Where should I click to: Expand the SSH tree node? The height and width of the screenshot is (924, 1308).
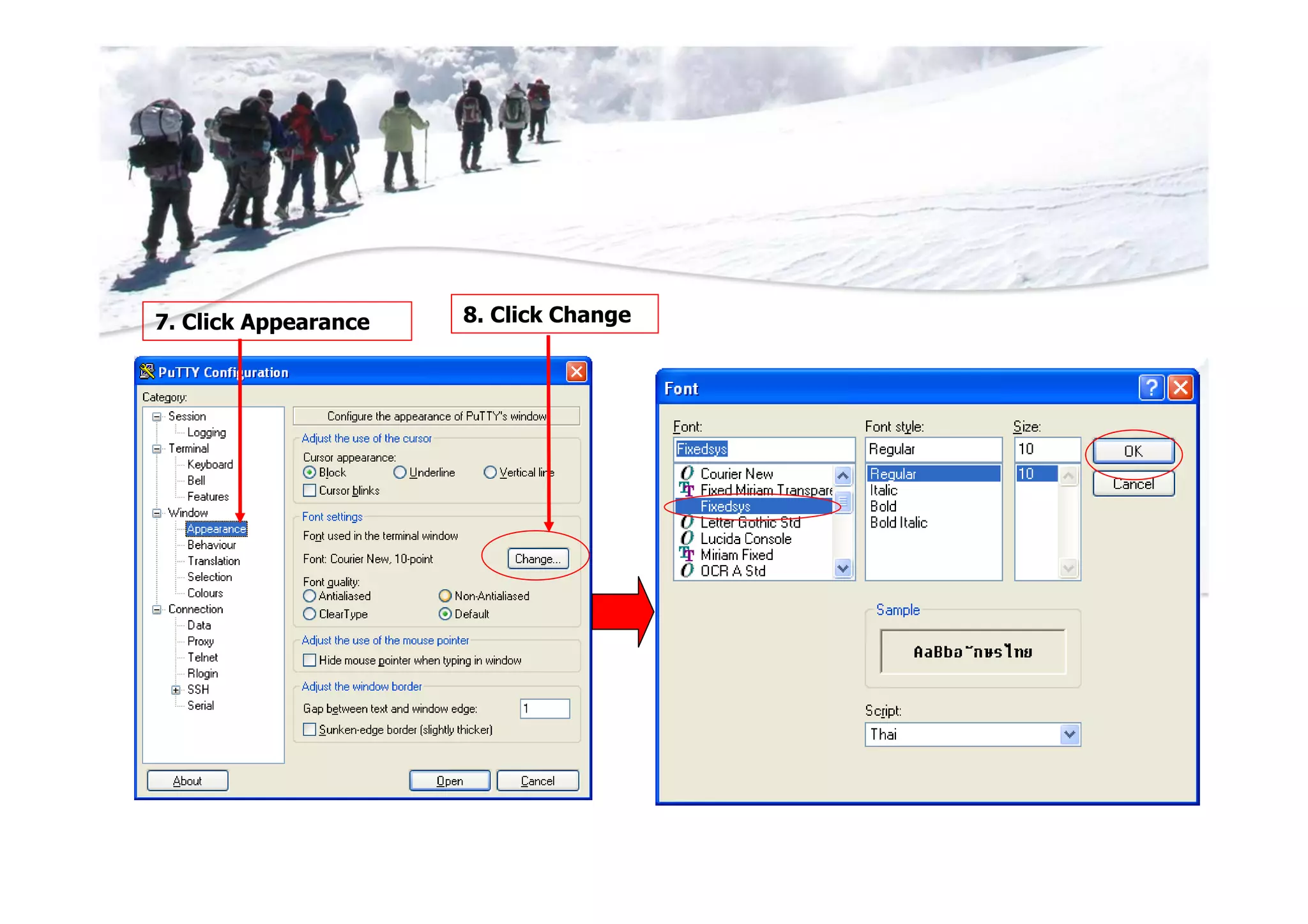[x=176, y=690]
